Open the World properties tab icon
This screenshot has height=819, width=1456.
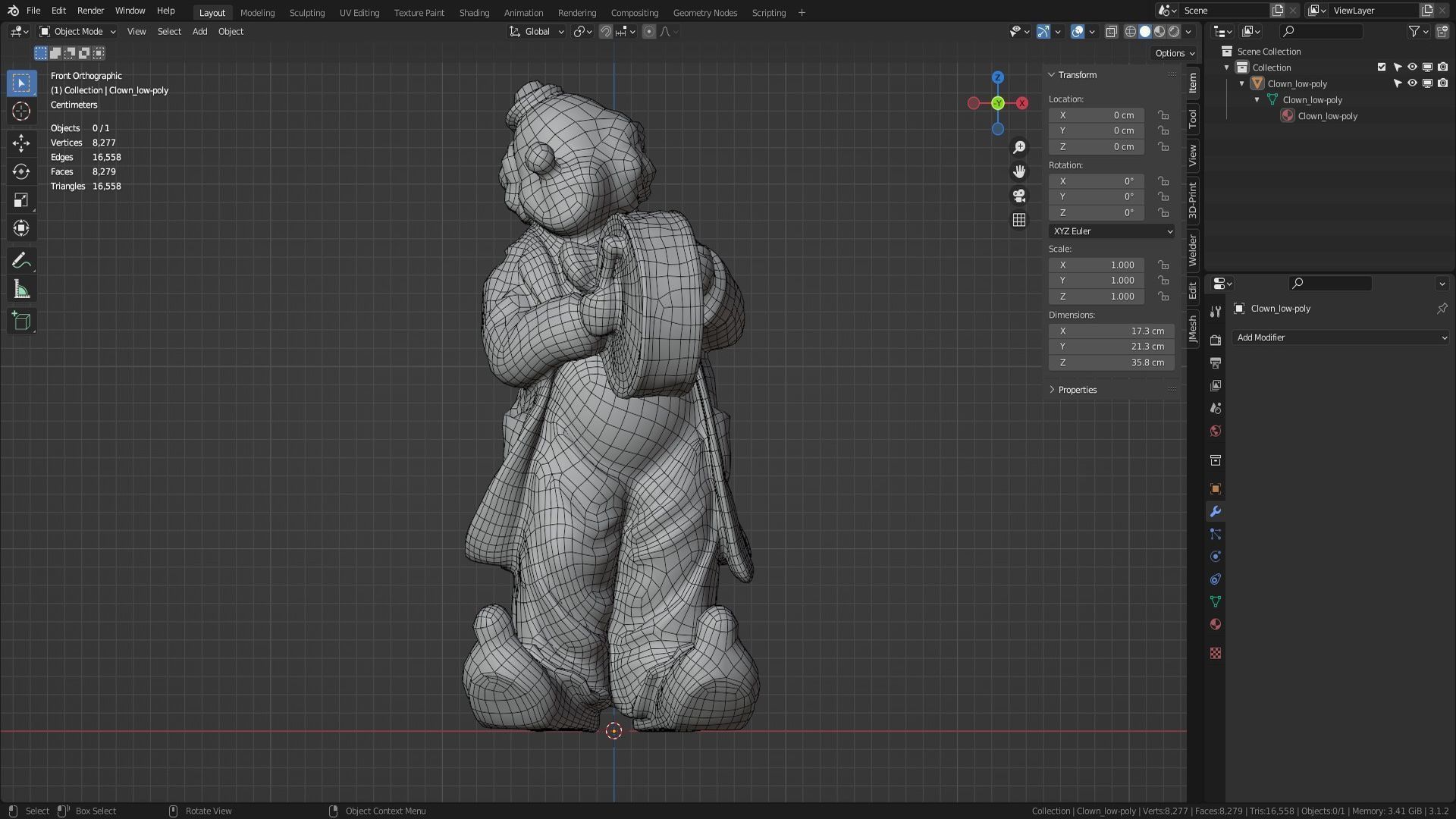tap(1216, 431)
